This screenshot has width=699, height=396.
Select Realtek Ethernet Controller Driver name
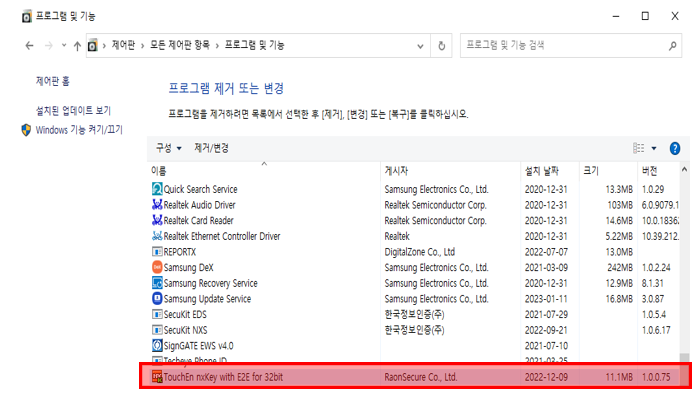(x=222, y=236)
